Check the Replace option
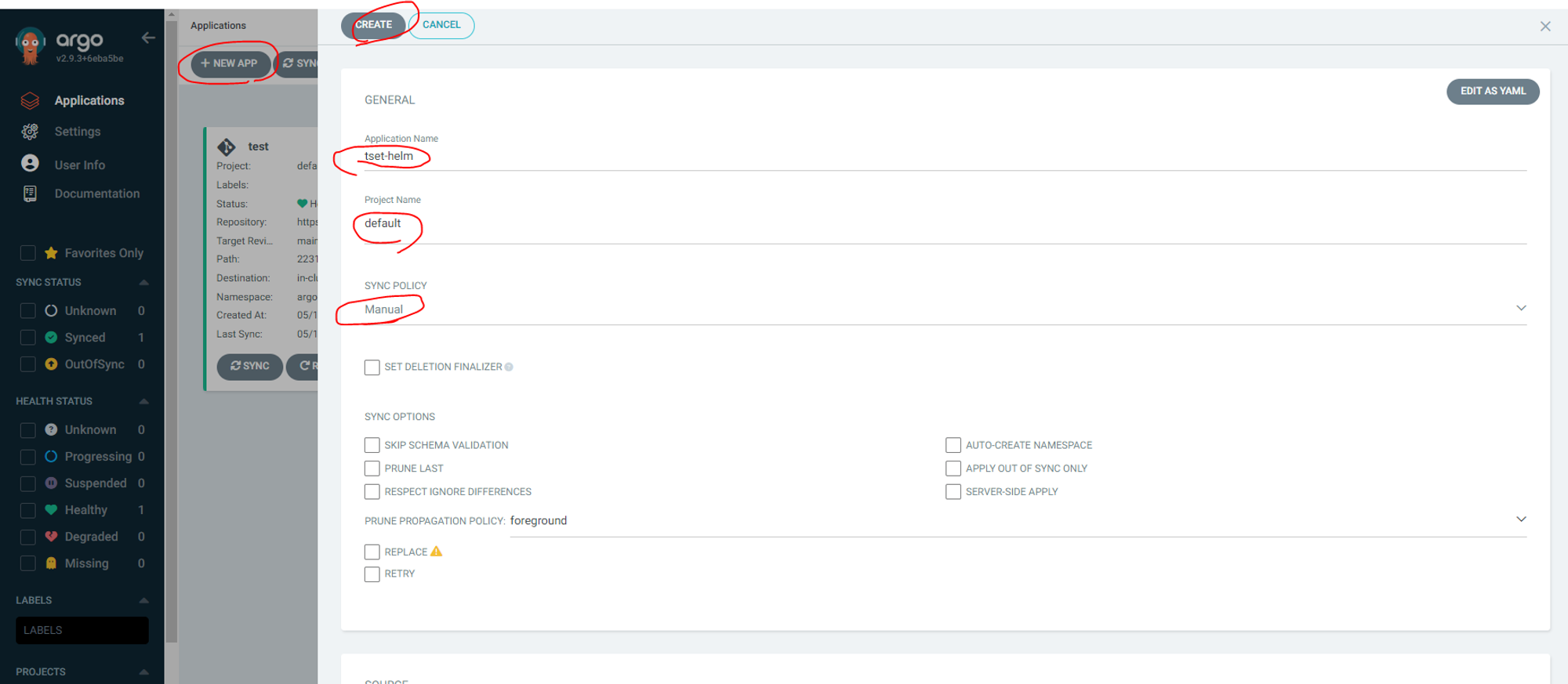Image resolution: width=1568 pixels, height=684 pixels. pos(372,552)
